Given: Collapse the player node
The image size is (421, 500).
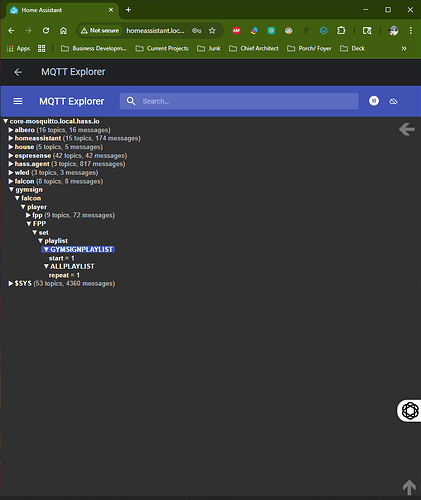Looking at the screenshot, I should 23,207.
